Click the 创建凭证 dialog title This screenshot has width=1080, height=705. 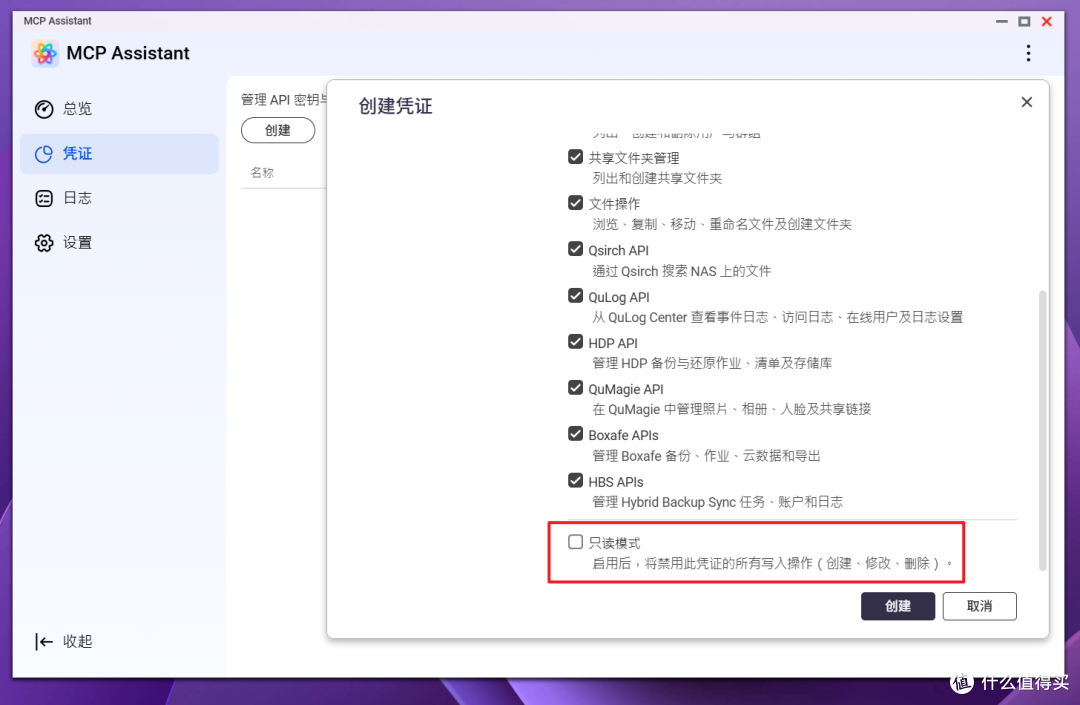[395, 106]
